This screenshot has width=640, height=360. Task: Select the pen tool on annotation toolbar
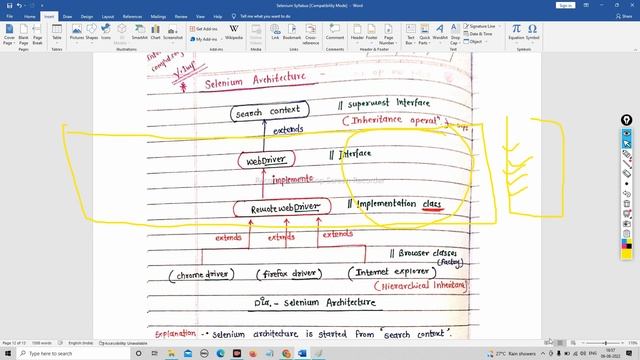[x=627, y=154]
